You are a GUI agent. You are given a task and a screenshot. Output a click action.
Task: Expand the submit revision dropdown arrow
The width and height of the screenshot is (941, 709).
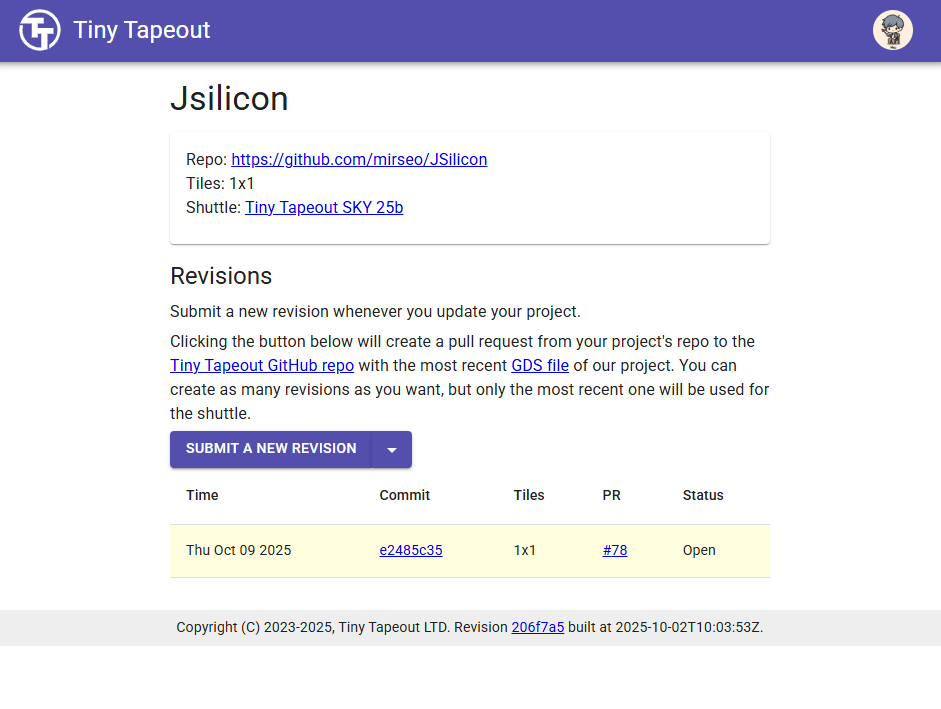click(x=392, y=449)
